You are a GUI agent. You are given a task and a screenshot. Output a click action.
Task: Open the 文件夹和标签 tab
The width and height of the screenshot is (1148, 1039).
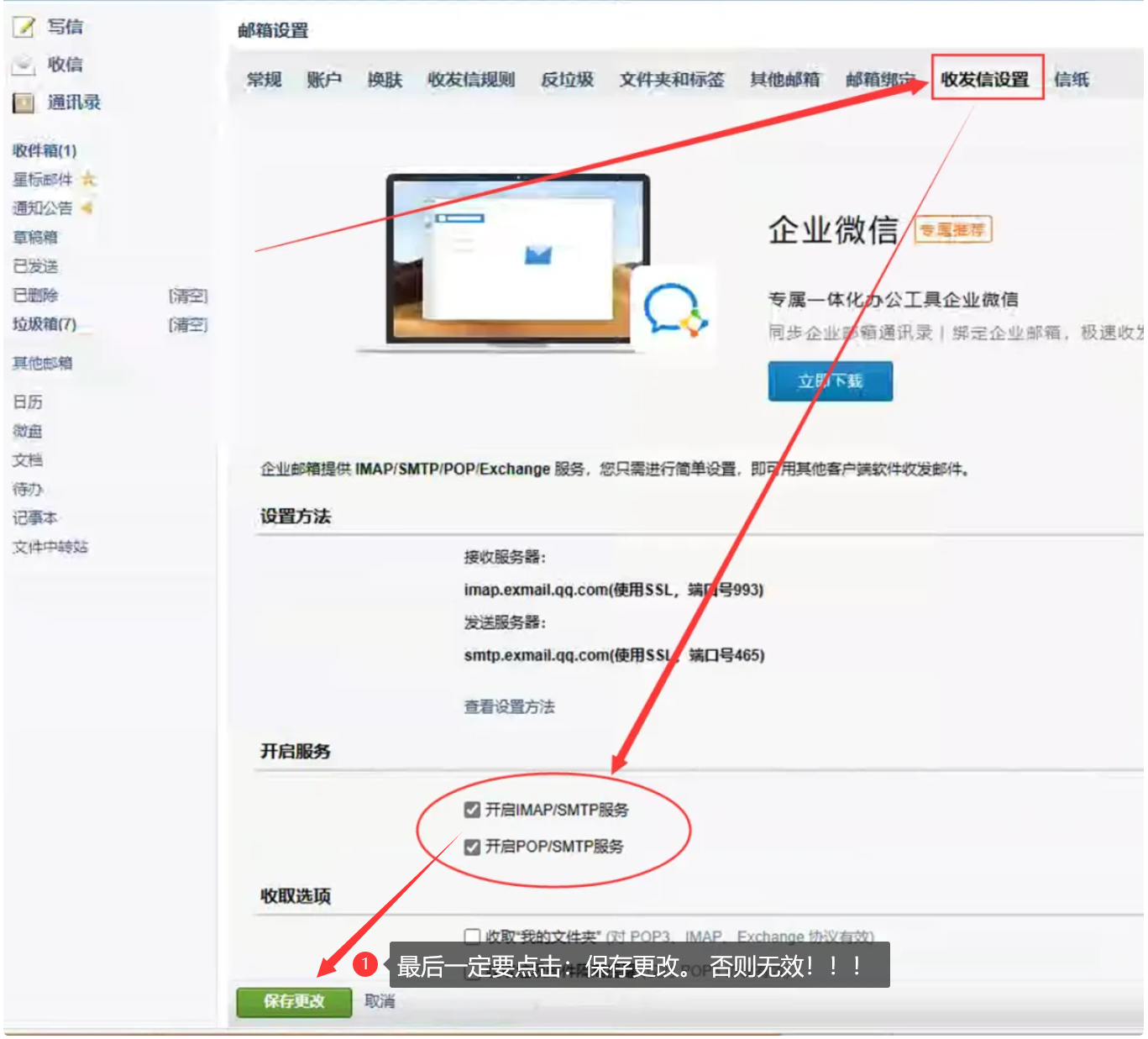(x=672, y=80)
